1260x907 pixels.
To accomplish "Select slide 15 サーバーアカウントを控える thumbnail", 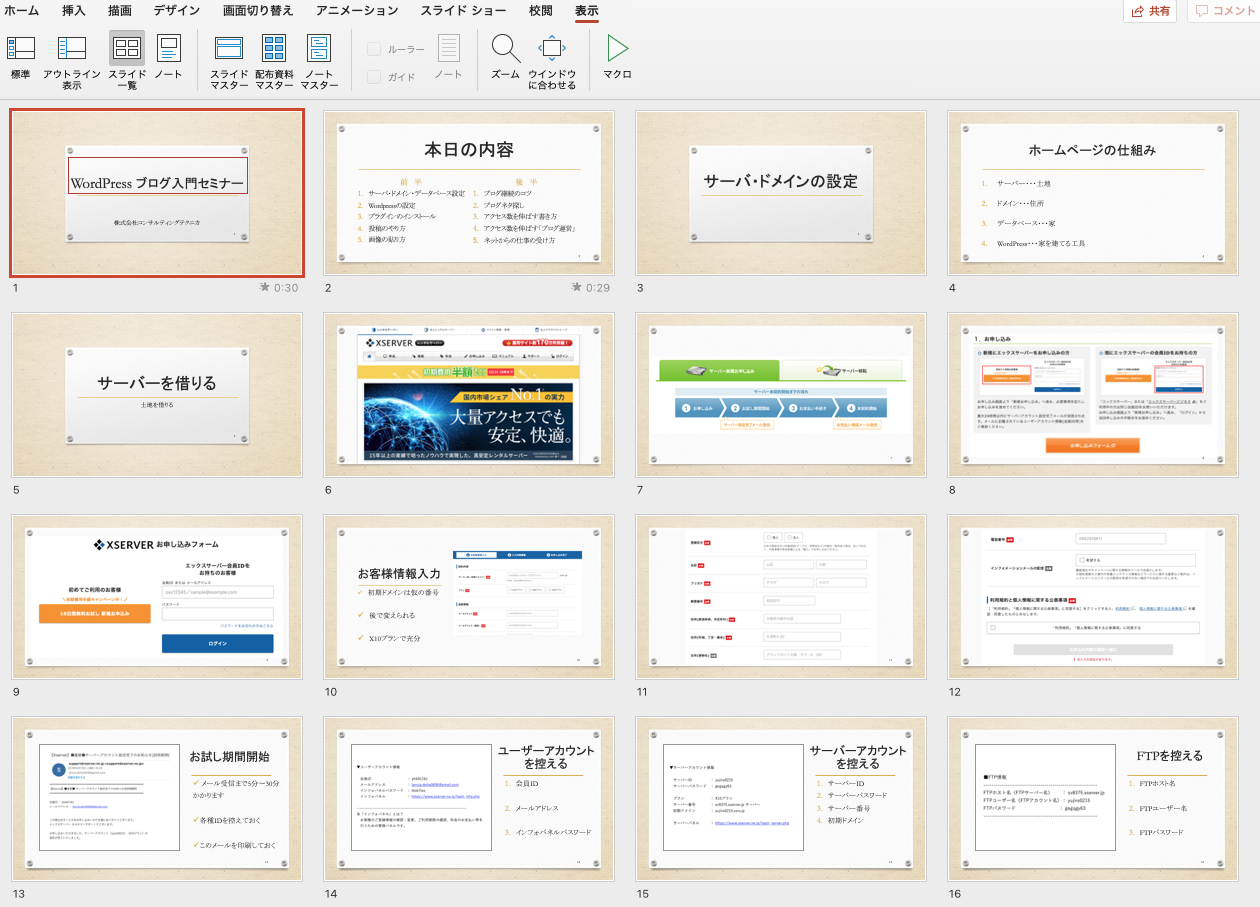I will tap(781, 799).
